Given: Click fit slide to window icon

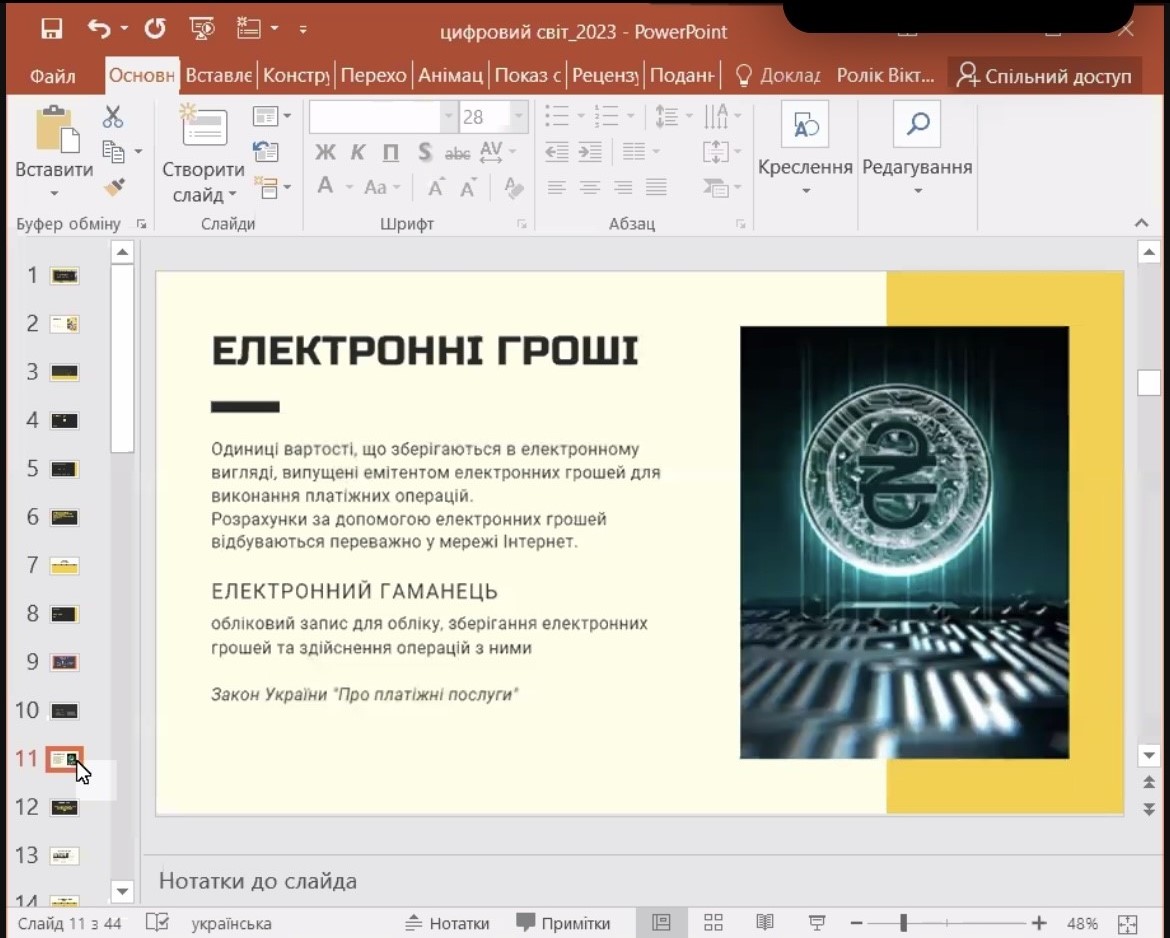Looking at the screenshot, I should click(1127, 924).
